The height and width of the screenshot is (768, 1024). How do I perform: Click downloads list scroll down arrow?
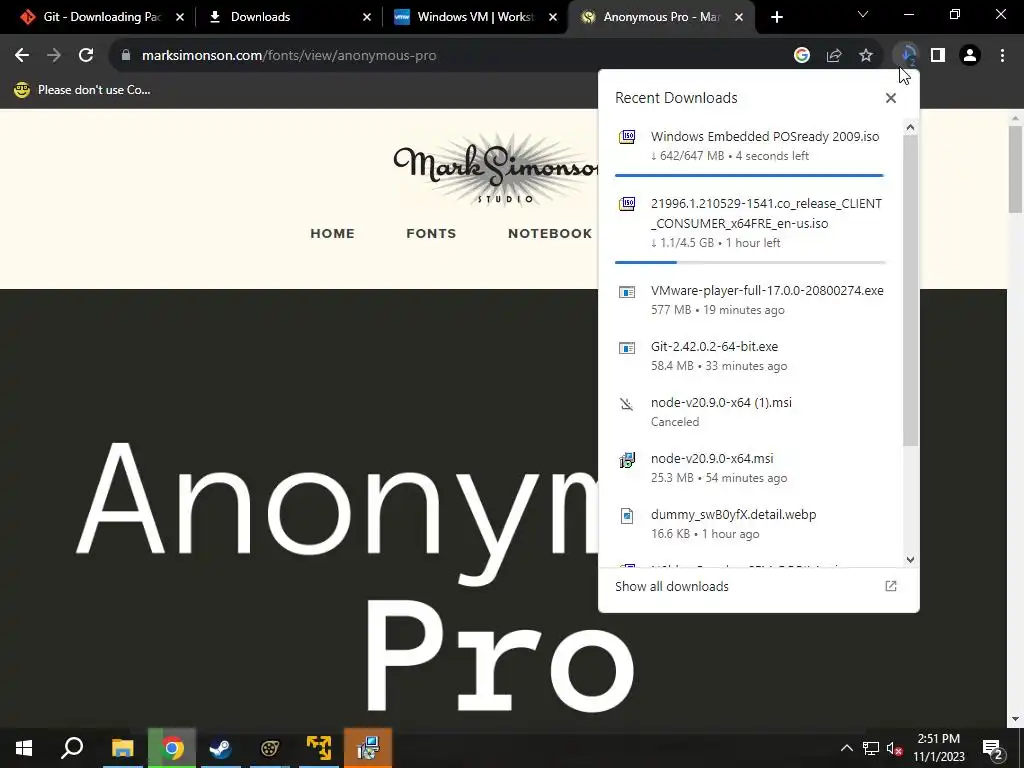click(x=910, y=560)
